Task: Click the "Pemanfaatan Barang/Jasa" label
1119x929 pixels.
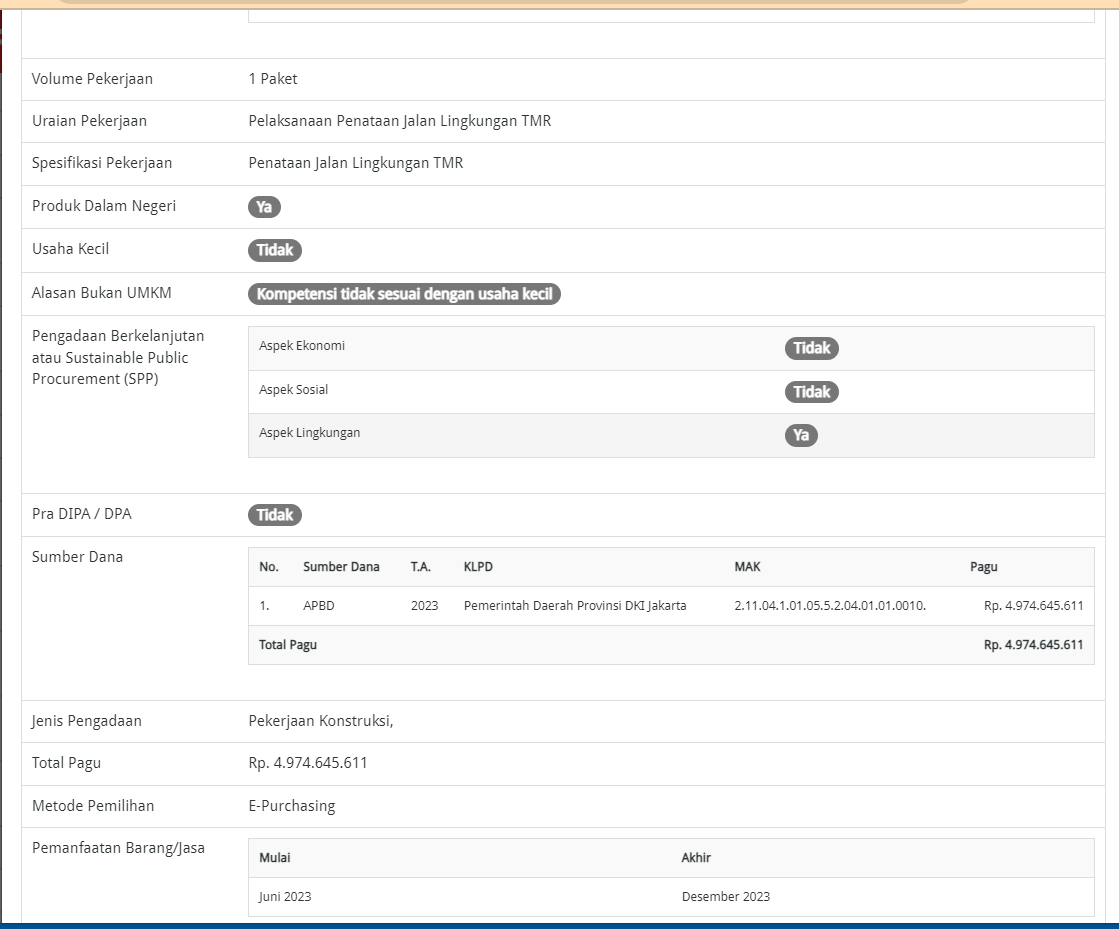Action: [118, 848]
